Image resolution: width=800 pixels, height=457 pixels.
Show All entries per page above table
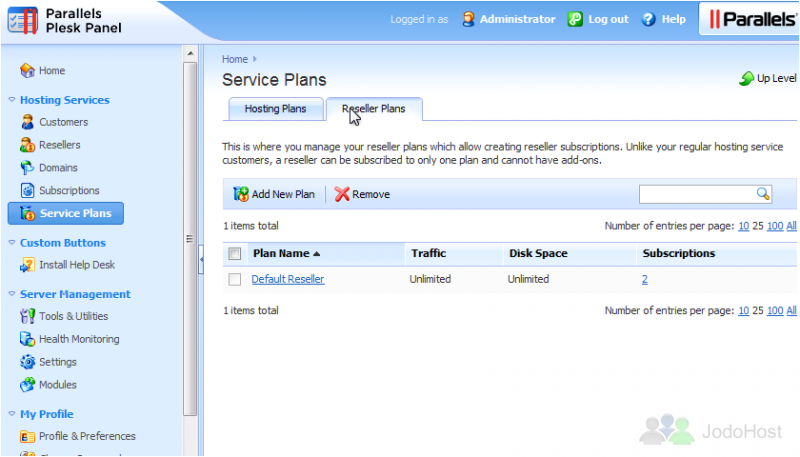click(x=791, y=226)
